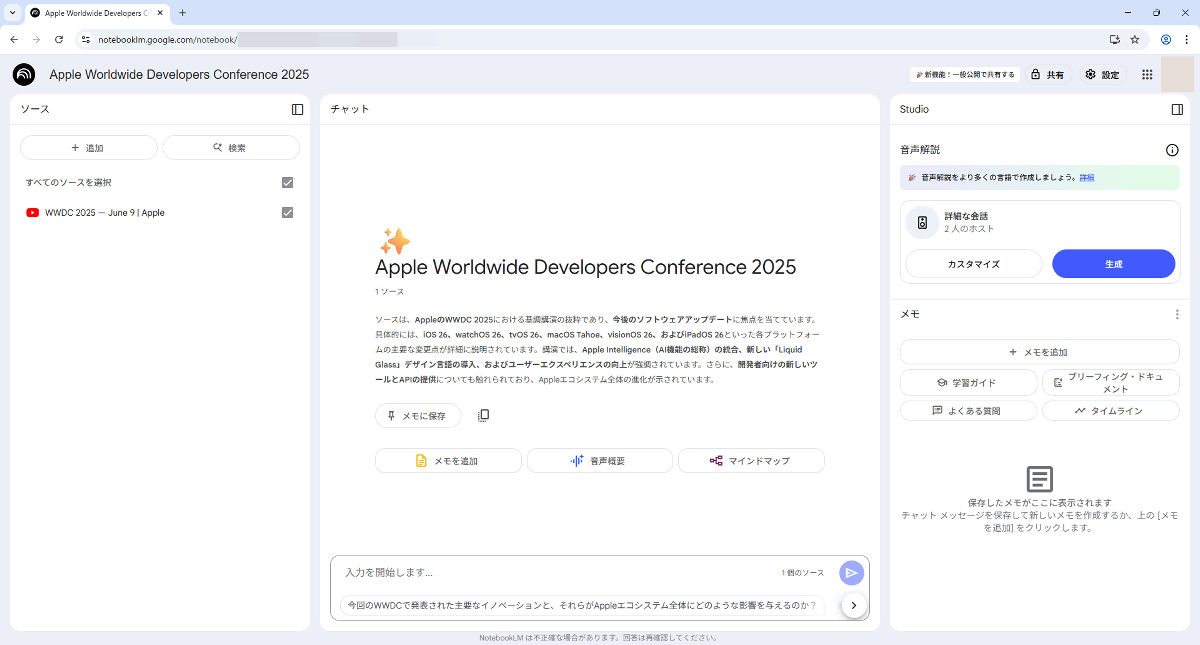The width and height of the screenshot is (1200, 645).
Task: Click the YouTube icon beside WWDC 2025 source
Action: 33,213
